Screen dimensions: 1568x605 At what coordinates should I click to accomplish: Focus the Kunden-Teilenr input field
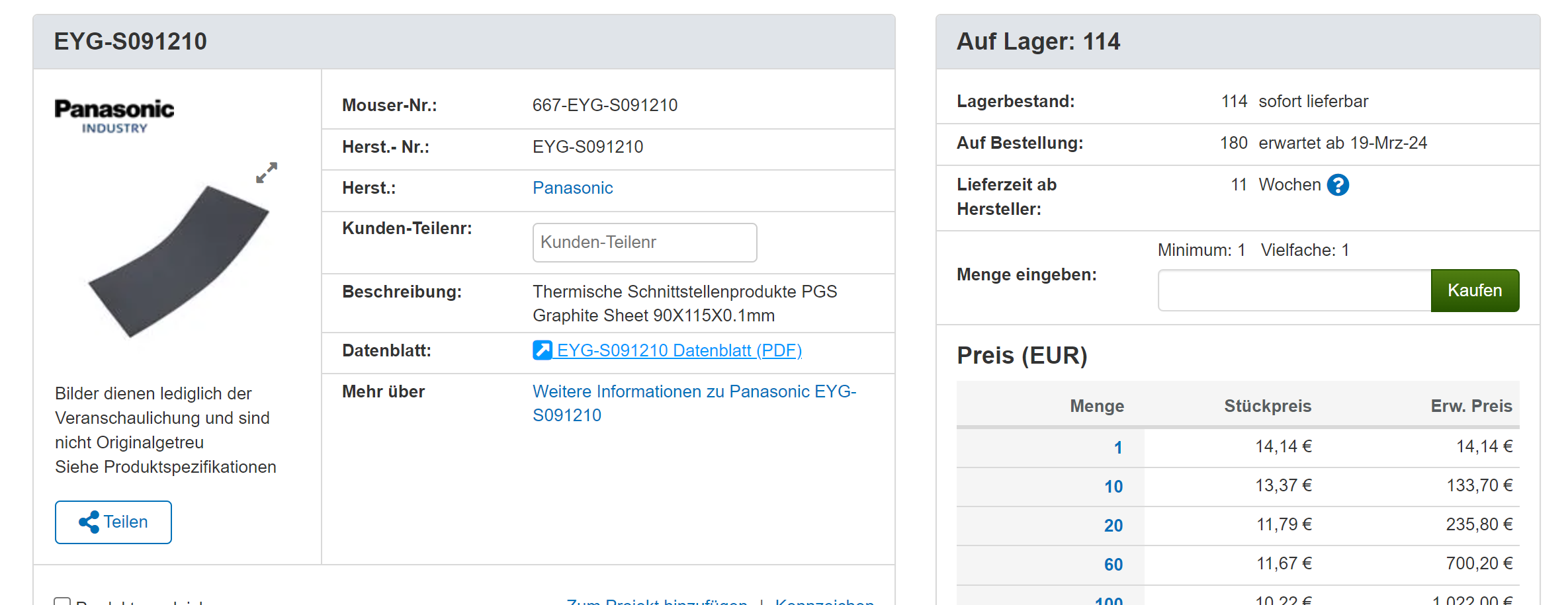[644, 243]
